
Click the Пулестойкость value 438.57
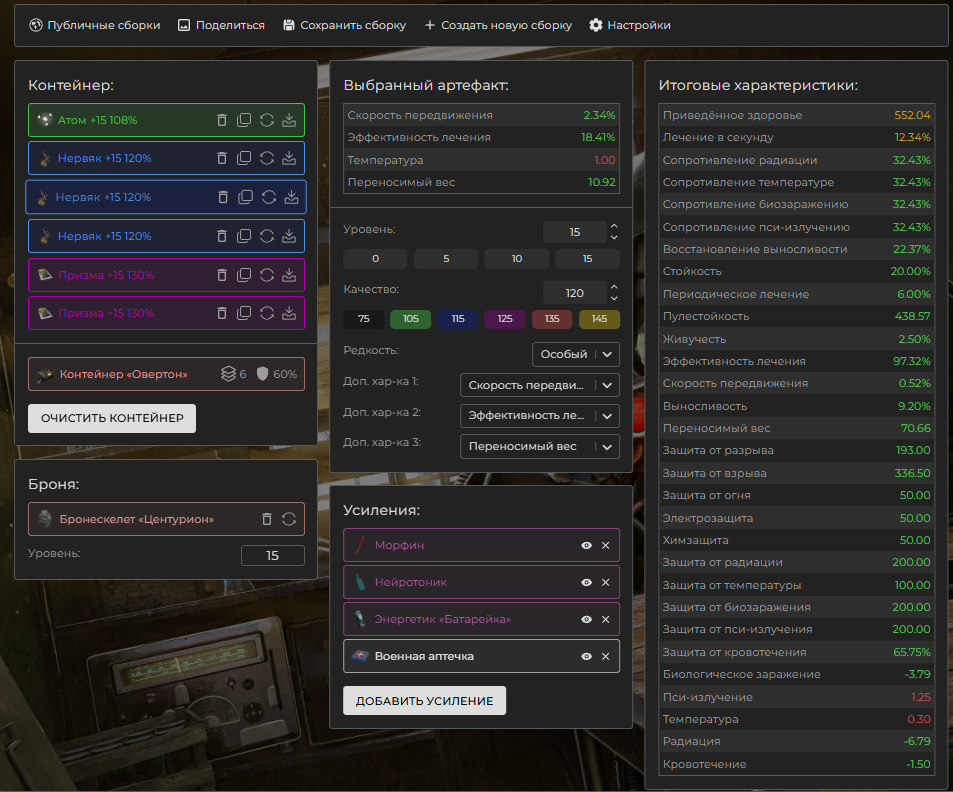912,316
